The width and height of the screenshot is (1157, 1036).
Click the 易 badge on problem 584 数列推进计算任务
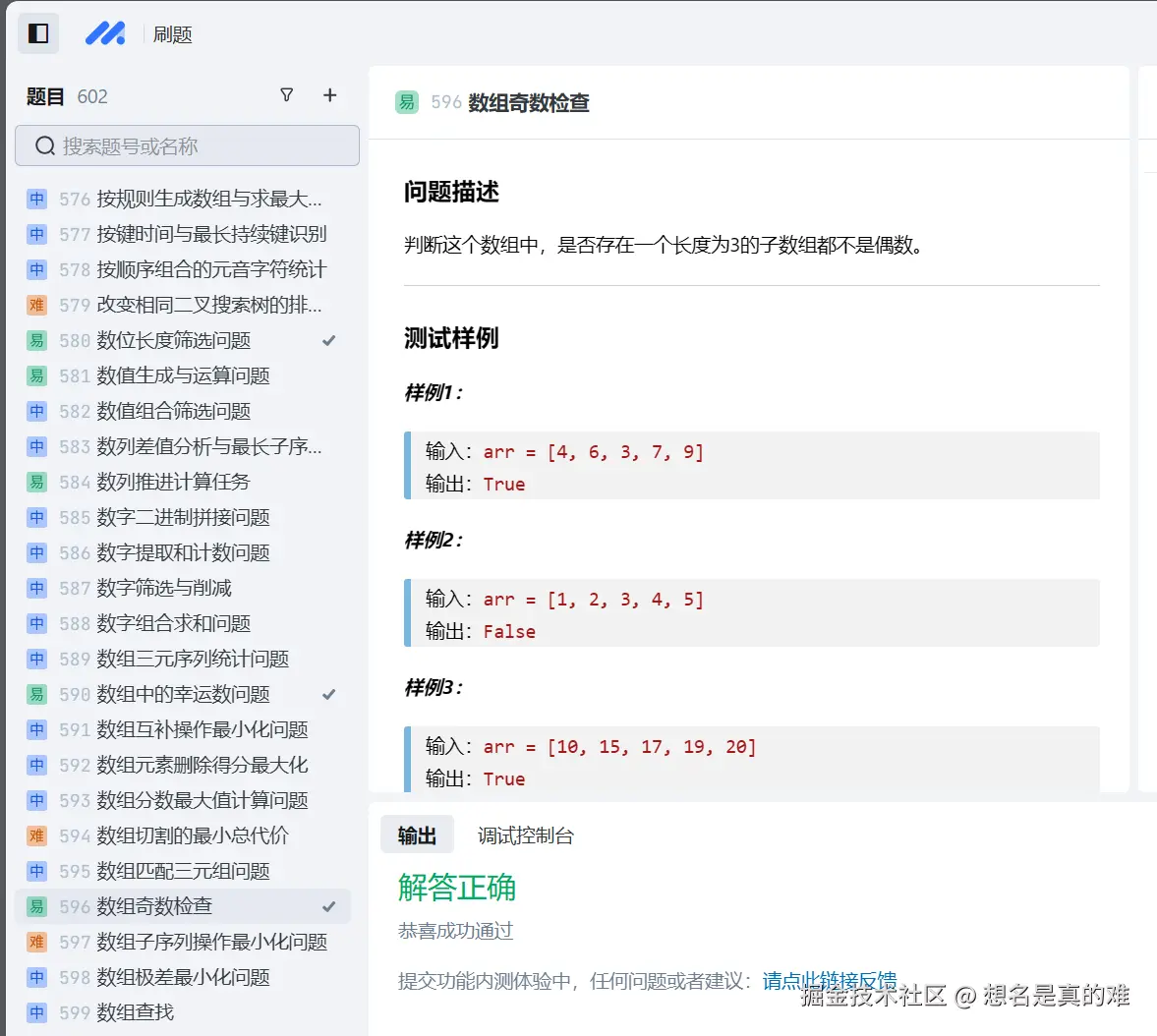click(x=36, y=482)
